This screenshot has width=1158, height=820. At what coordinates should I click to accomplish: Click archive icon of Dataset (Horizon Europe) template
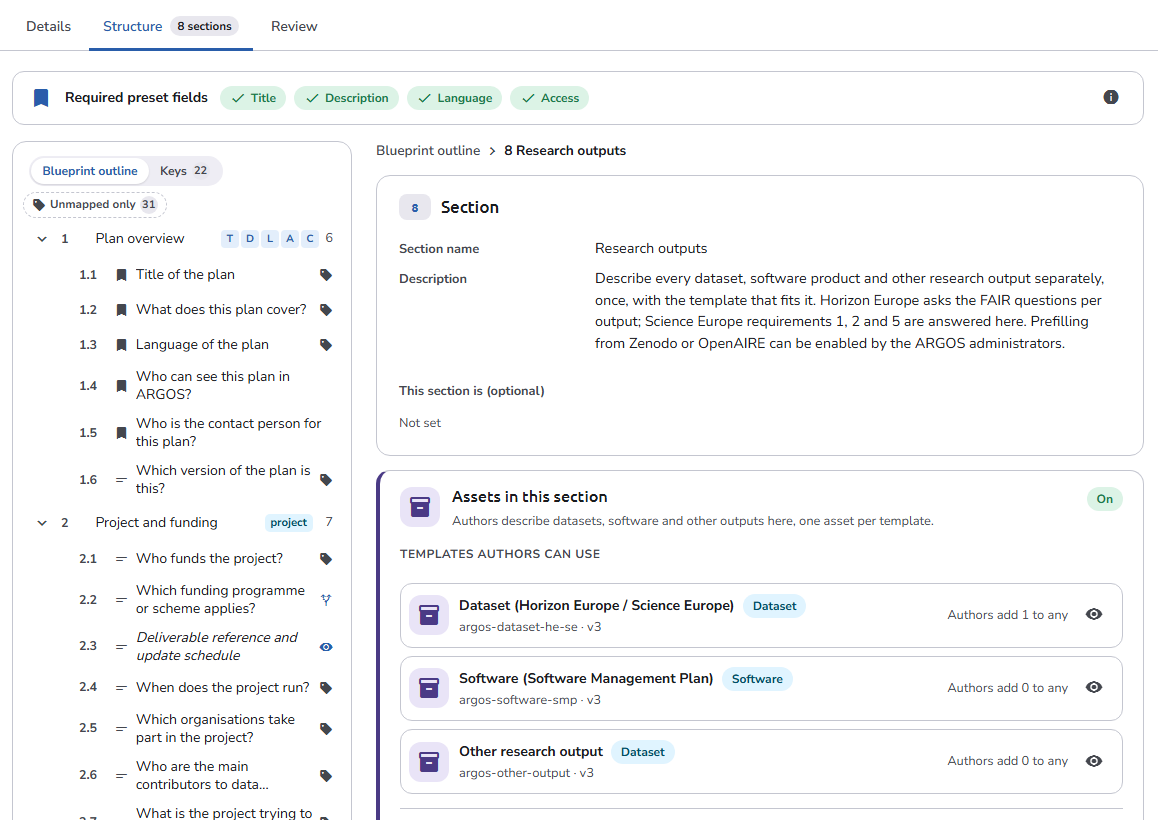(429, 615)
